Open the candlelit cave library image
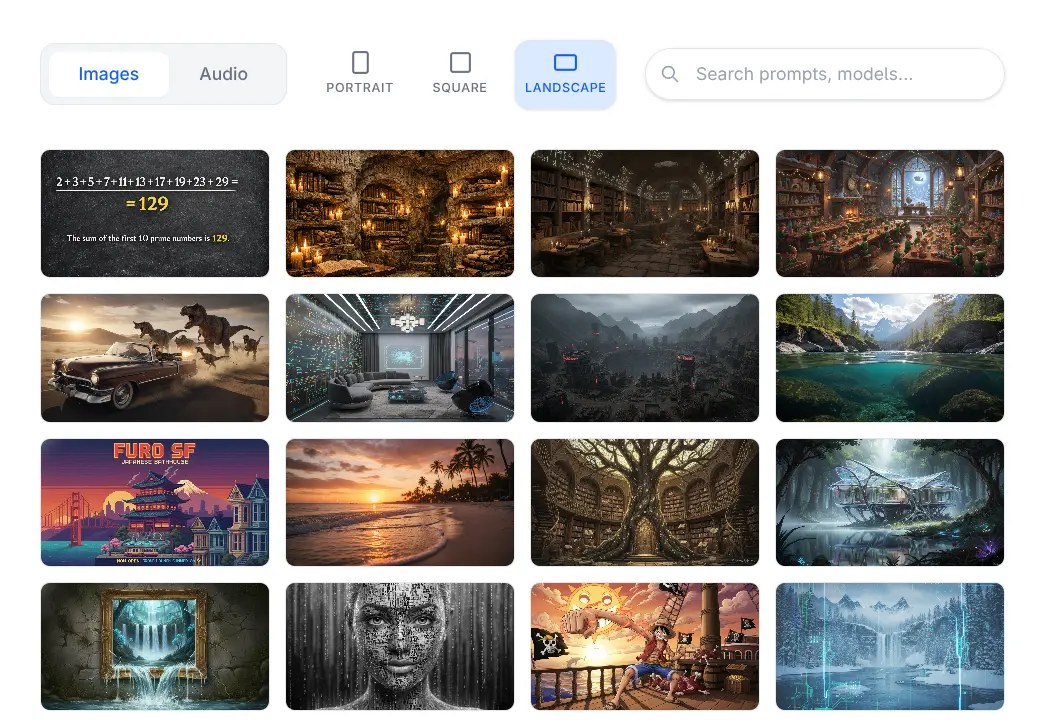The image size is (1045, 721). coord(400,213)
